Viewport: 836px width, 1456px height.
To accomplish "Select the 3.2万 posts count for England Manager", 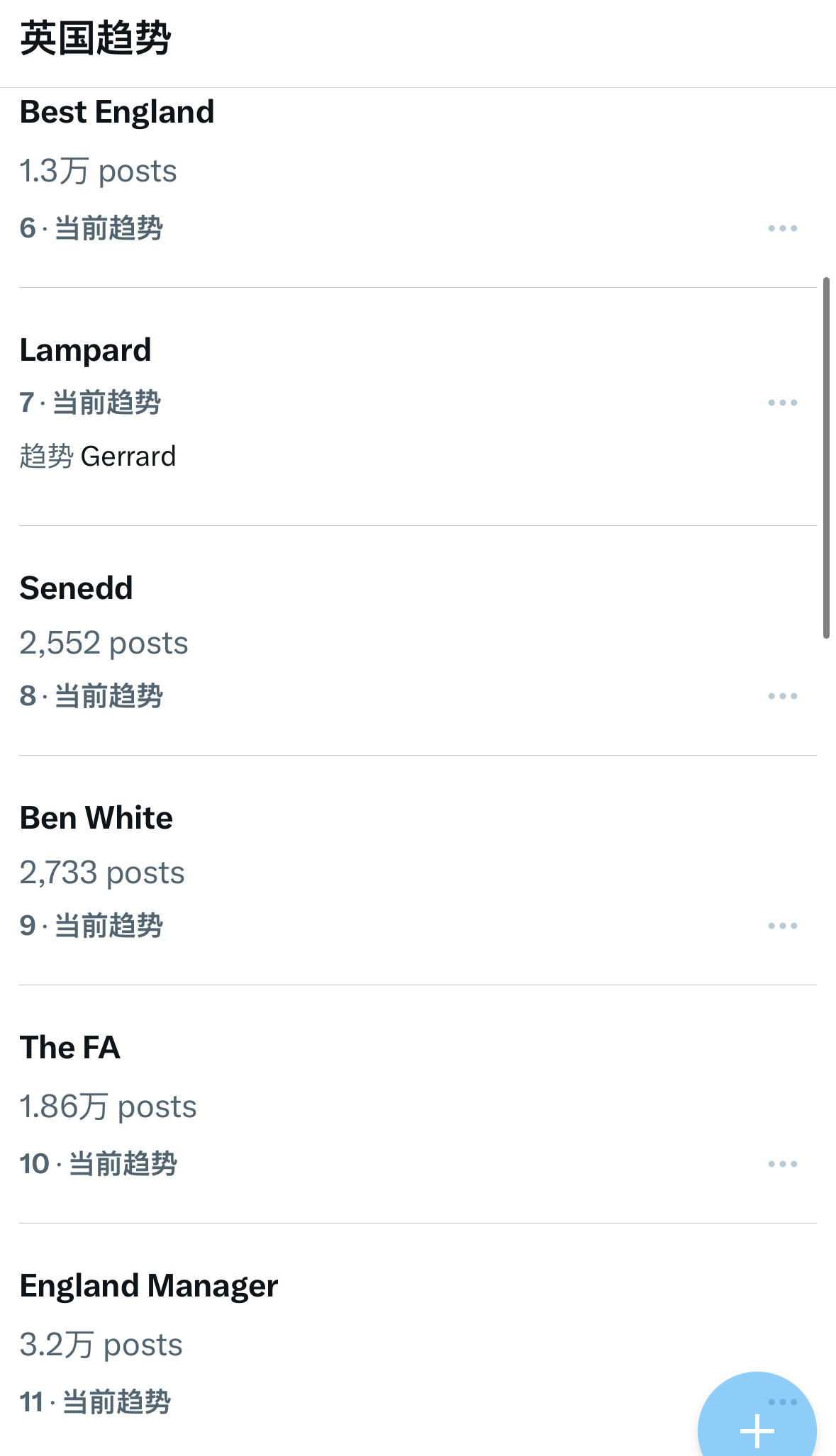I will [101, 1345].
